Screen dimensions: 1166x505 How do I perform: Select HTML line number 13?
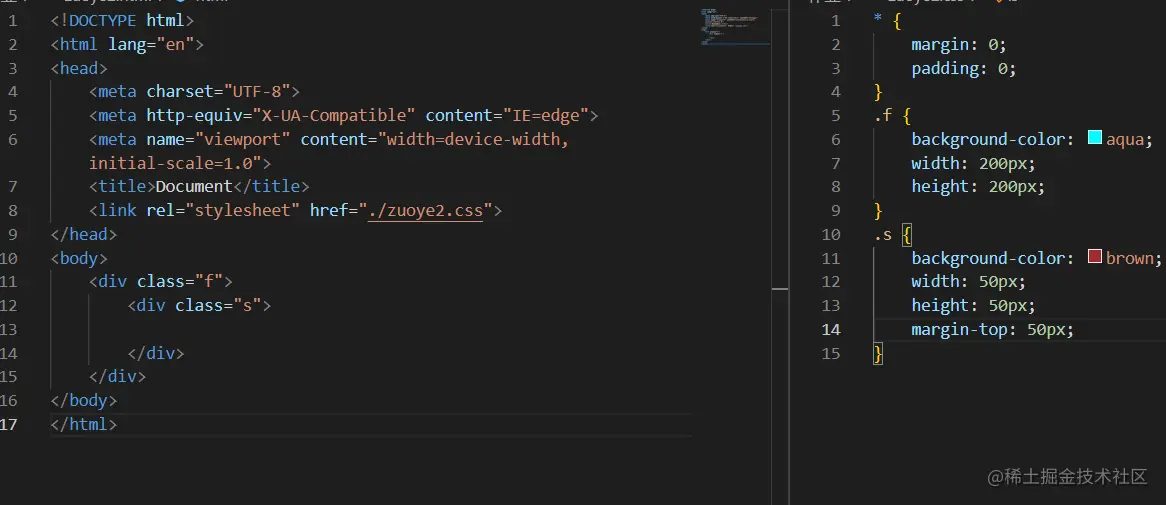(8, 329)
